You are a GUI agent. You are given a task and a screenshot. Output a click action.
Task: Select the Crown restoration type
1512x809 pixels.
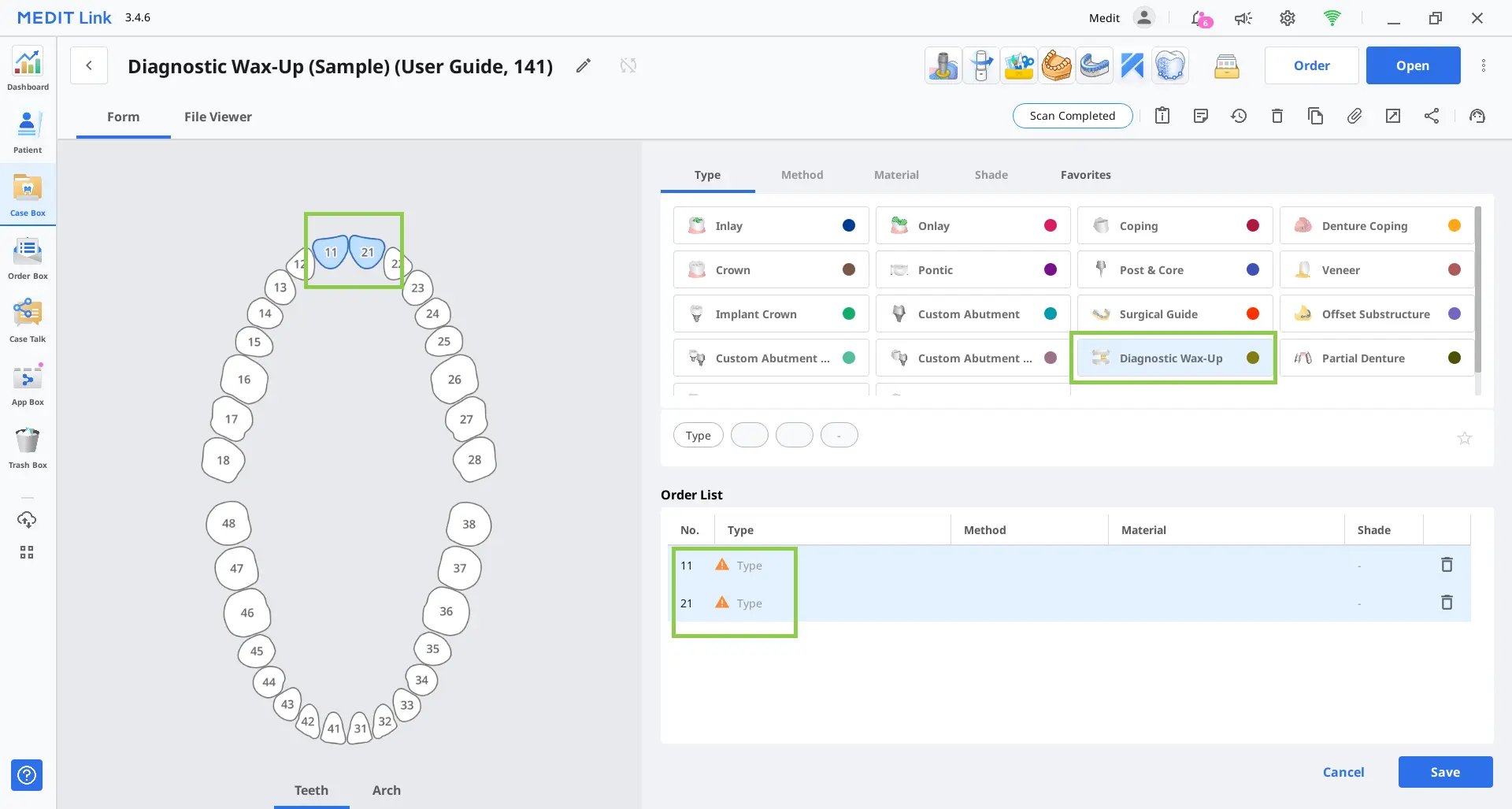771,269
